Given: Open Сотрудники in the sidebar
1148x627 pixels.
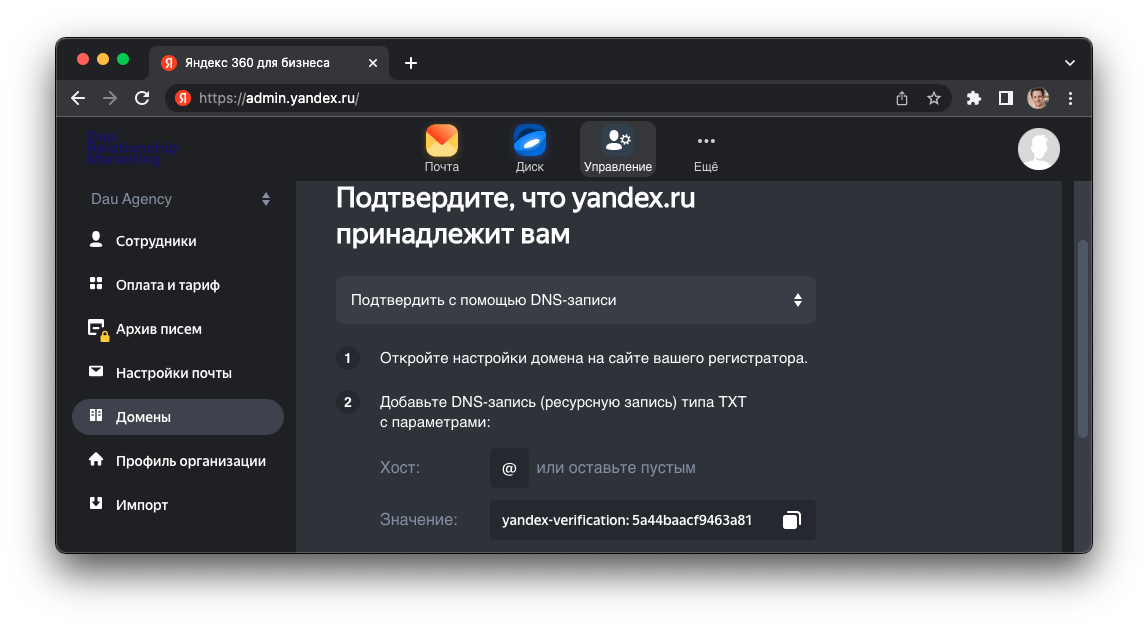Looking at the screenshot, I should (x=178, y=241).
